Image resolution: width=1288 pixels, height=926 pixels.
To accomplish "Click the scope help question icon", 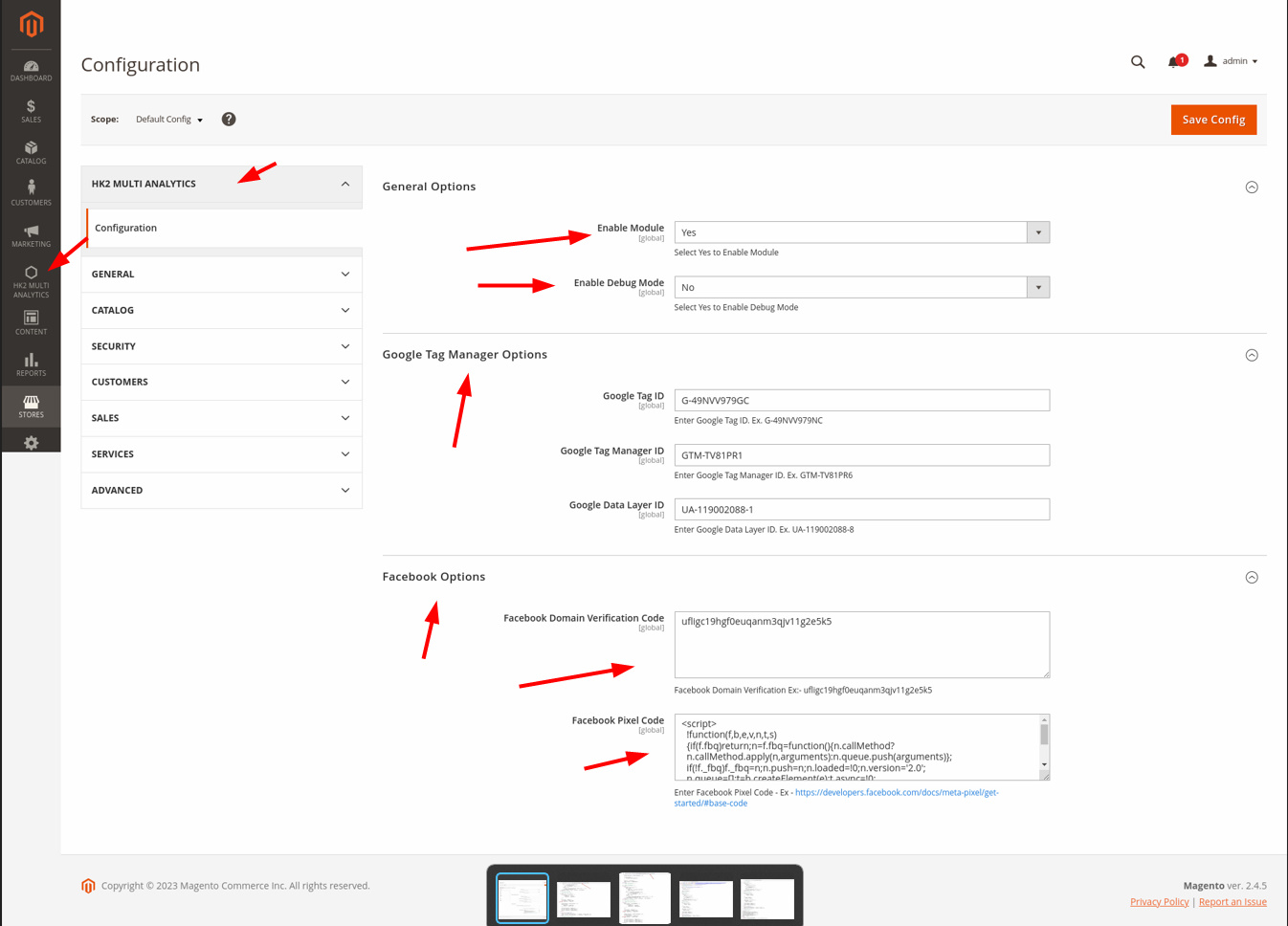I will point(229,120).
